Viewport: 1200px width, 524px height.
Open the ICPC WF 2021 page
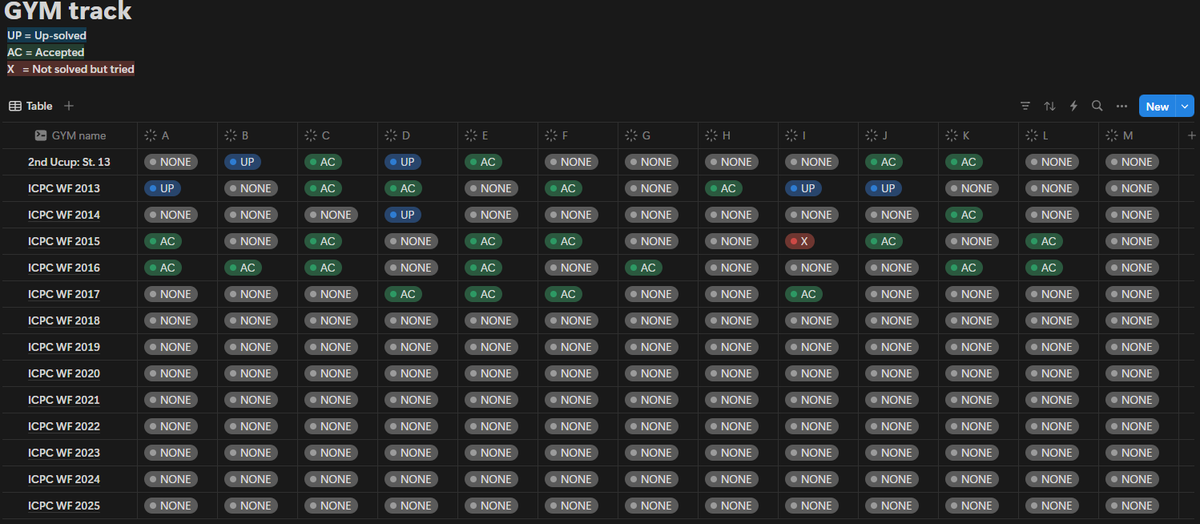[x=64, y=400]
